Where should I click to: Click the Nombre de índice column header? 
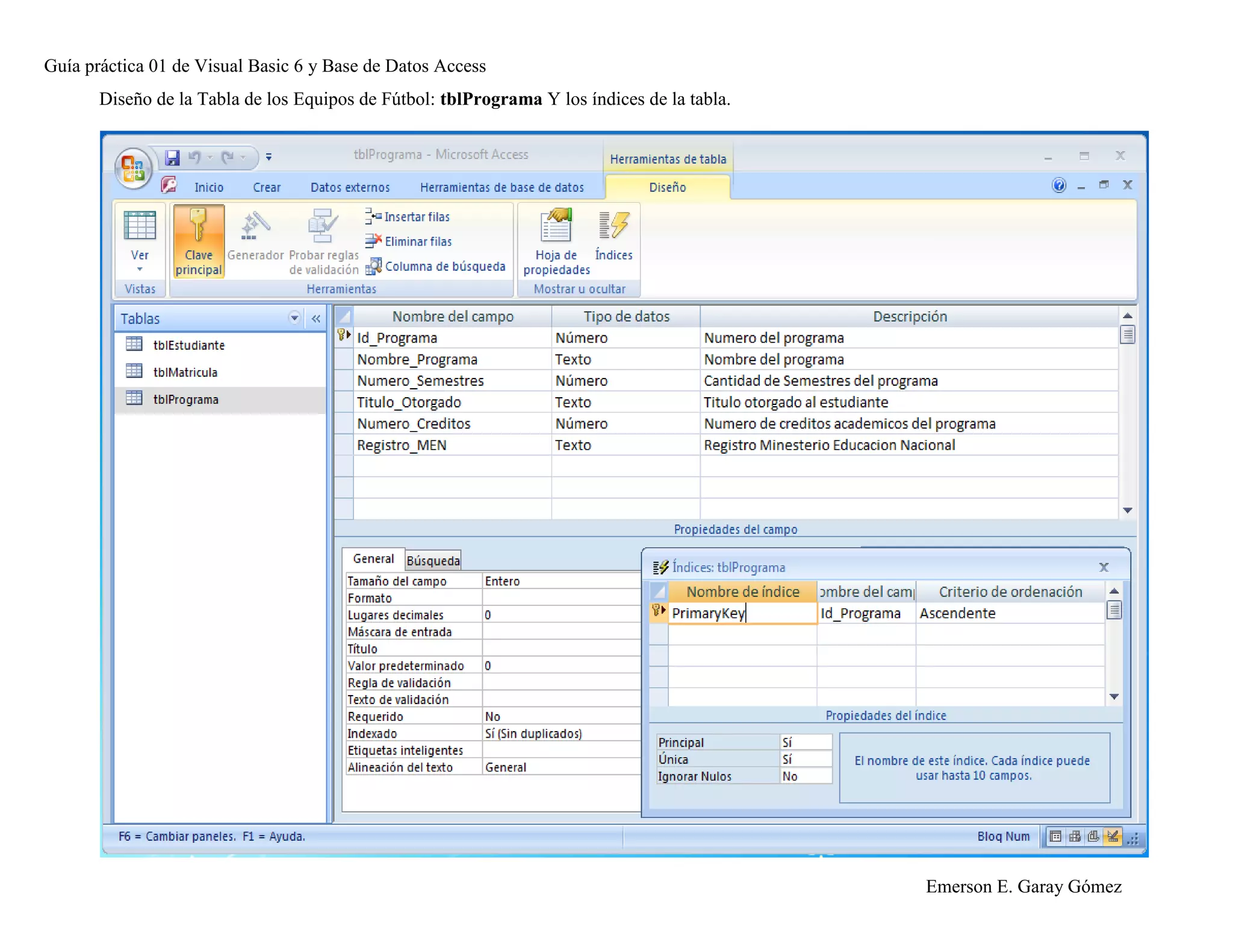point(742,592)
